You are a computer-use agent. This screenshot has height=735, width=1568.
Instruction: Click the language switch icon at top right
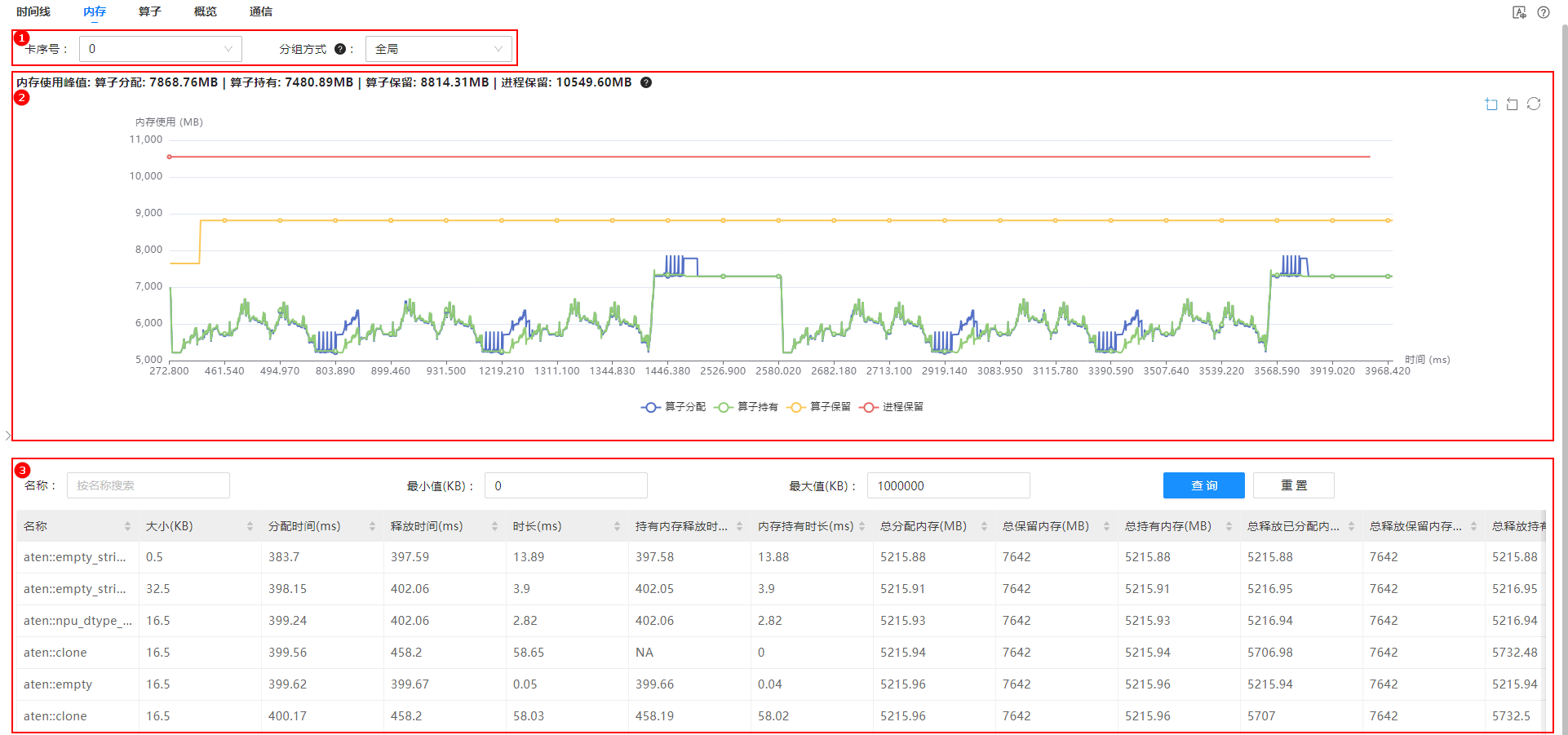tap(1519, 12)
